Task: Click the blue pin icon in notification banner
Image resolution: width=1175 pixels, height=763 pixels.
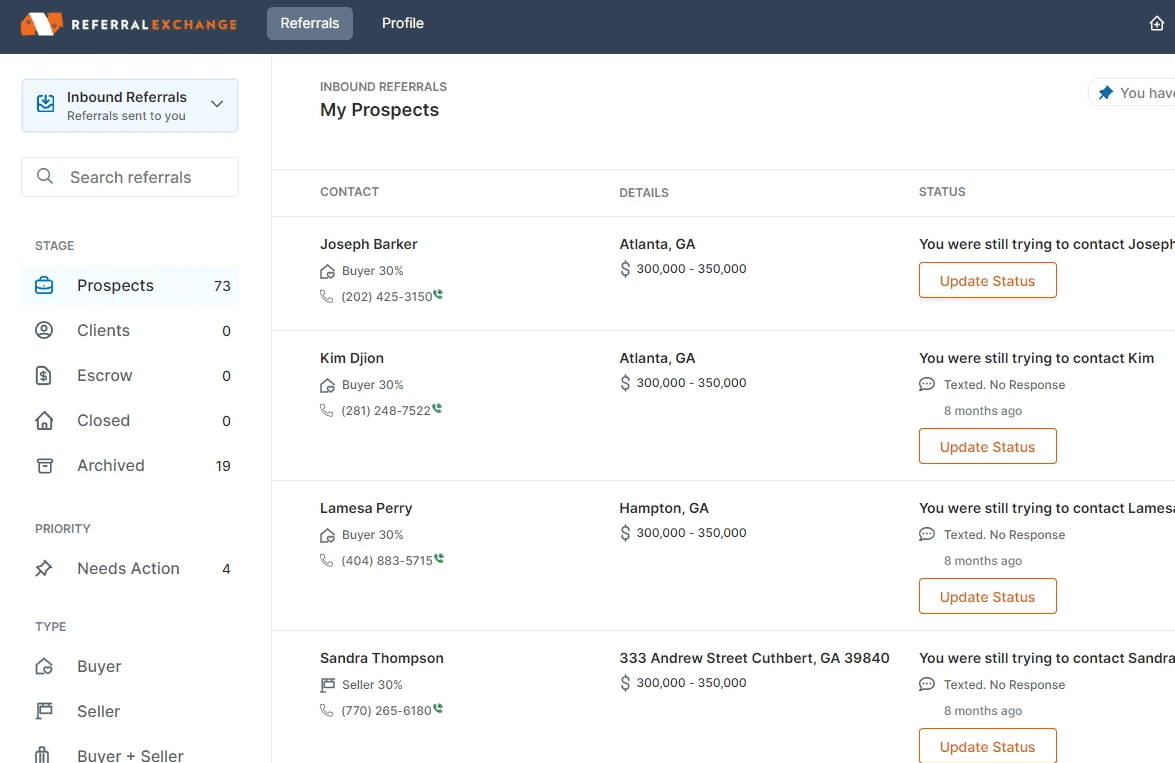Action: 1105,93
